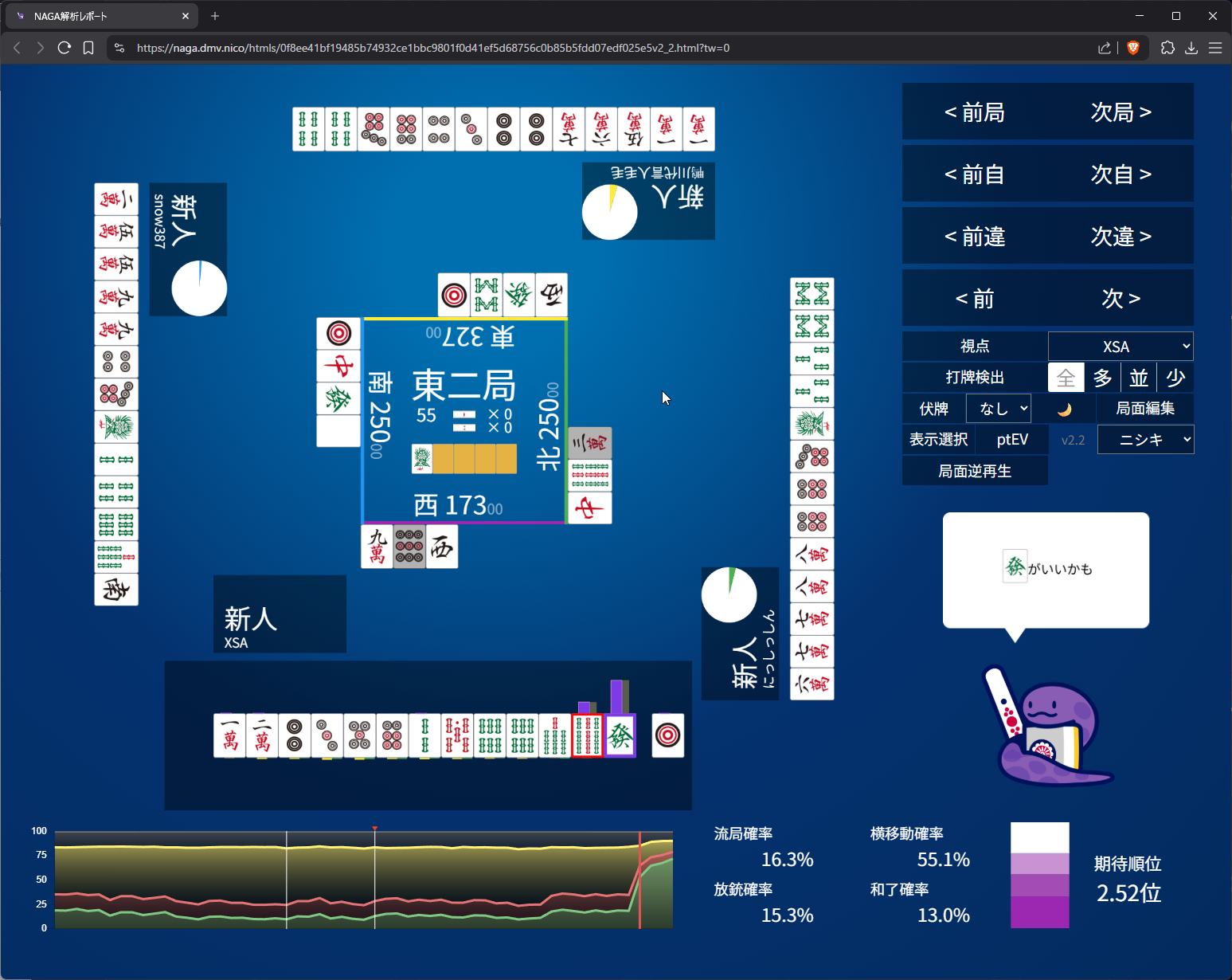Open the ニシキ model dropdown

(1145, 440)
